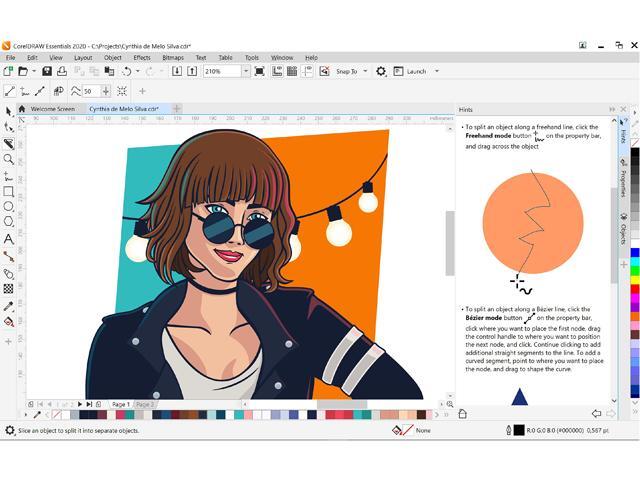Toggle auto-close on cut option

(58, 91)
